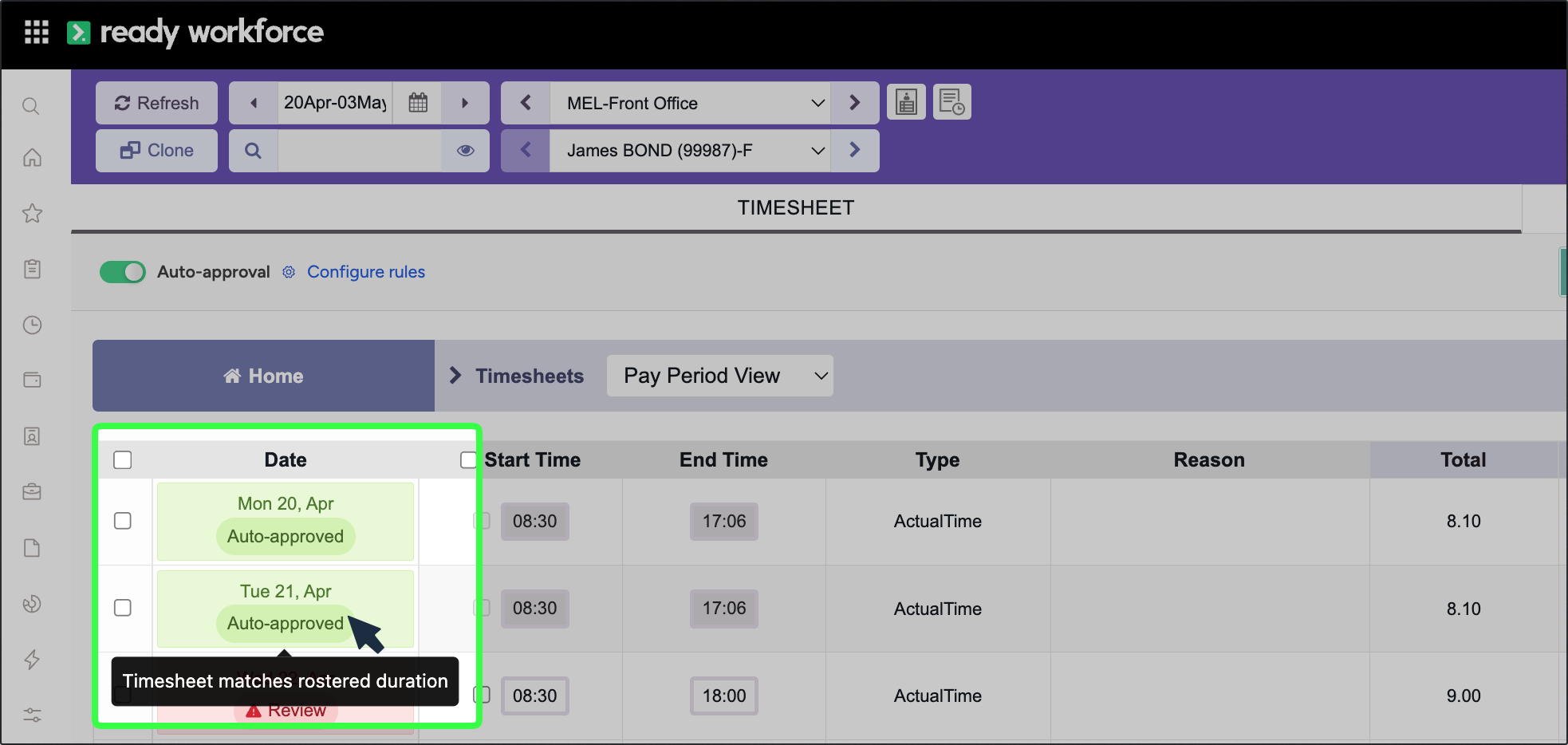Click the 20Apr-03May date range field
This screenshot has width=1568, height=745.
tap(335, 103)
